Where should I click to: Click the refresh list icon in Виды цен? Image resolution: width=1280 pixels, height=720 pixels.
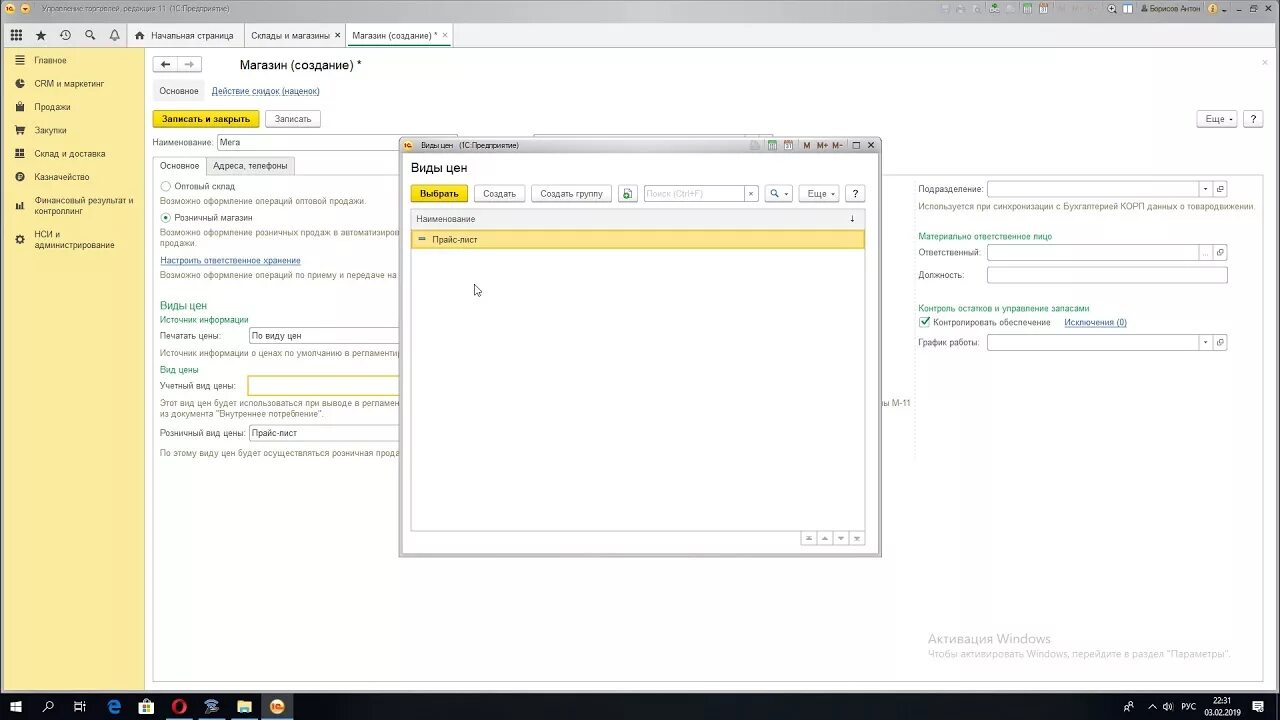coord(627,193)
